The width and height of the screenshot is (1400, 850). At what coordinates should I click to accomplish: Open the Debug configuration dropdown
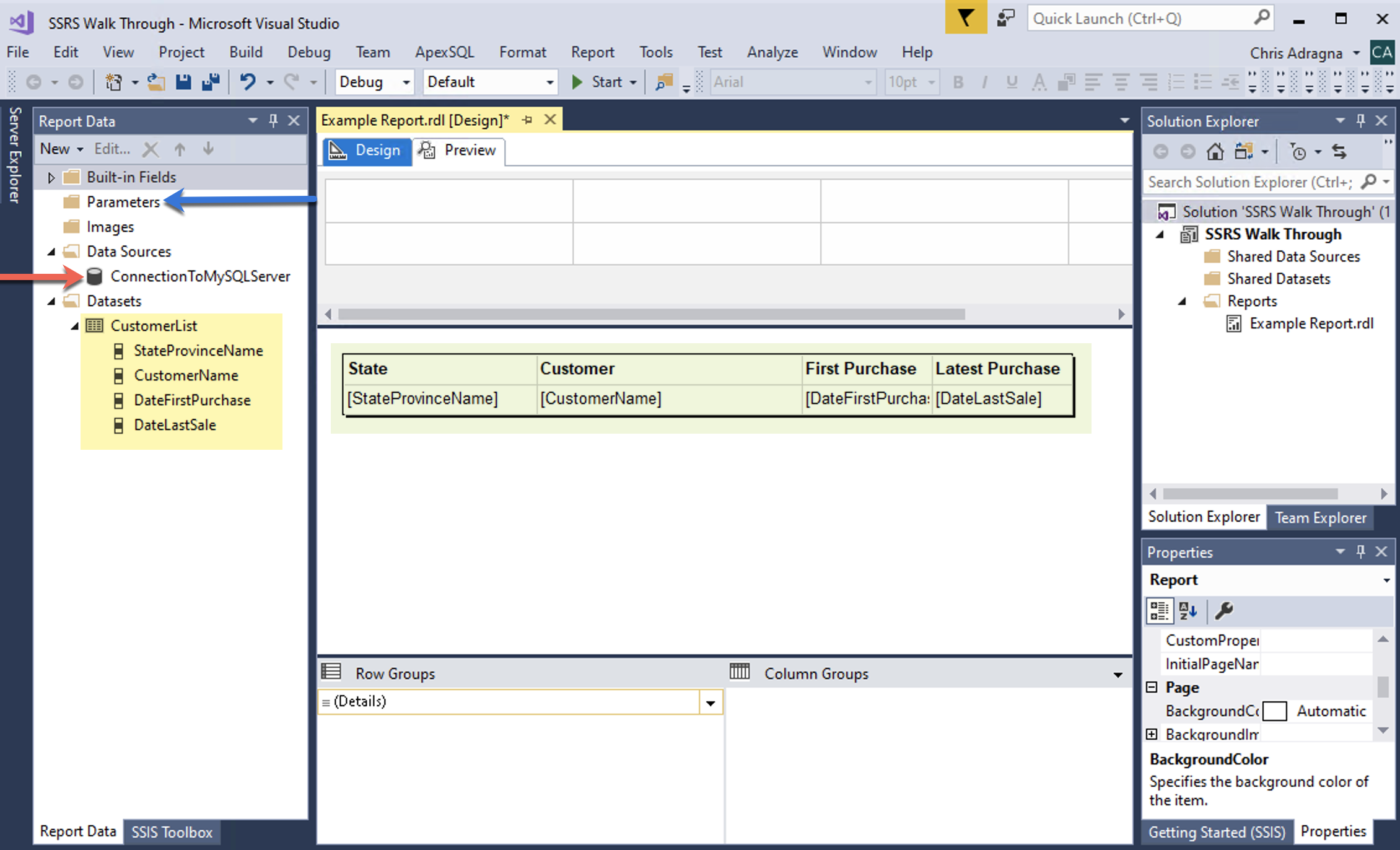click(x=406, y=82)
